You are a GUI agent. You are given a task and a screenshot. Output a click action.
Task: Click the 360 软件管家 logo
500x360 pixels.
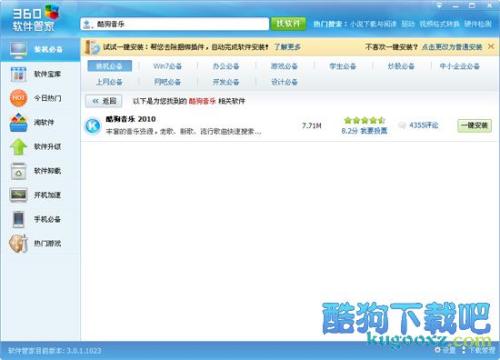[x=35, y=18]
